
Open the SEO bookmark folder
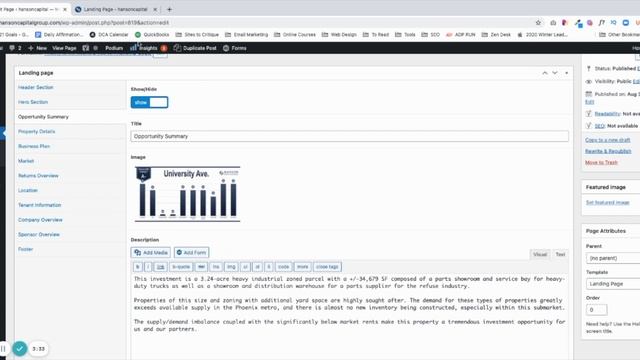click(x=431, y=35)
